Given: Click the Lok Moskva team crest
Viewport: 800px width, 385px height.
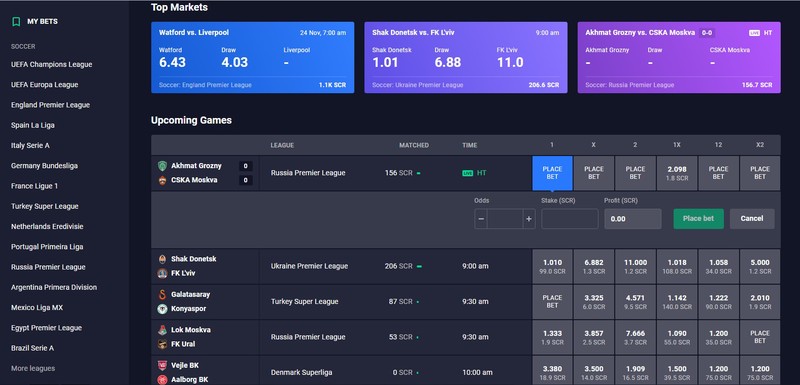Looking at the screenshot, I should pos(162,330).
